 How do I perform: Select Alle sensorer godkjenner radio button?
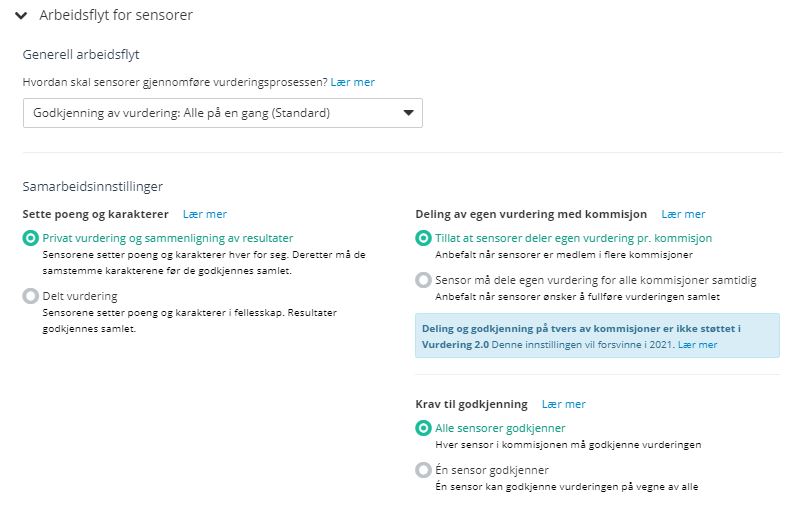(x=423, y=428)
